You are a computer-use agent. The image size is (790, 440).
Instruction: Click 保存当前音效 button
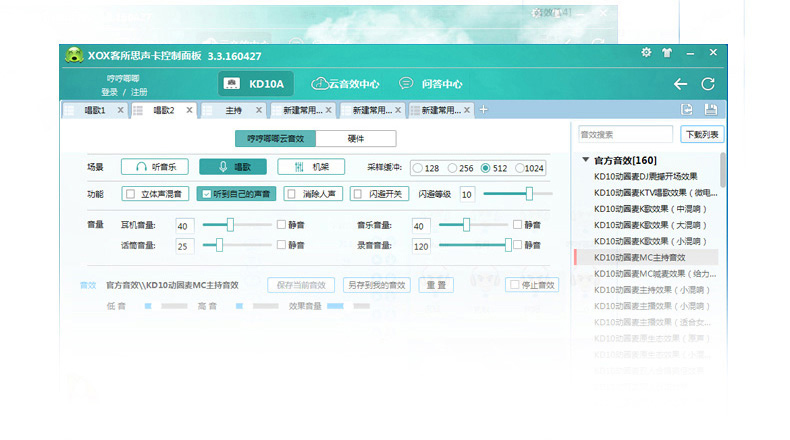click(301, 285)
